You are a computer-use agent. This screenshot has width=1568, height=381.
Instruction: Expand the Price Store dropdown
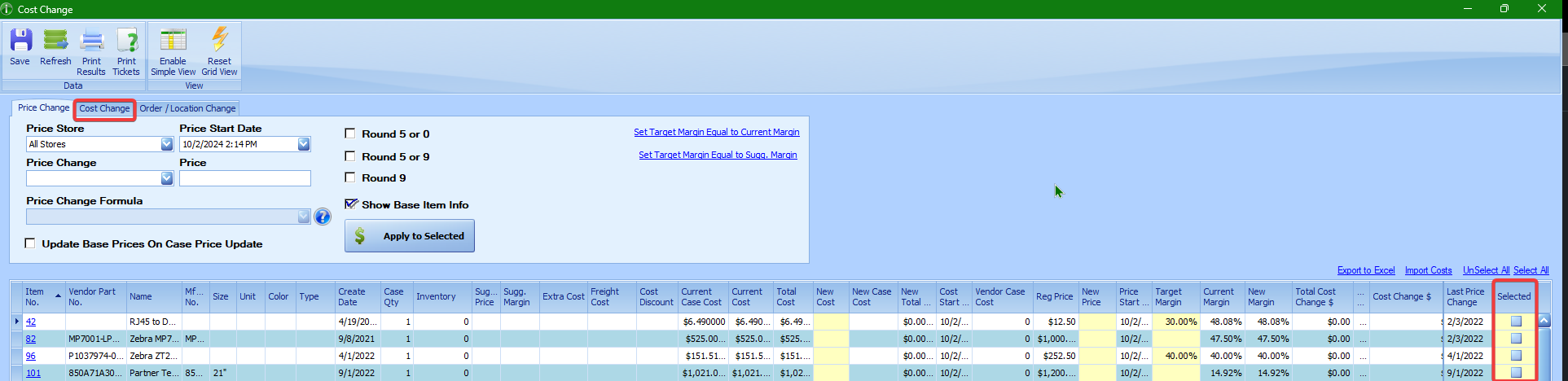point(167,144)
